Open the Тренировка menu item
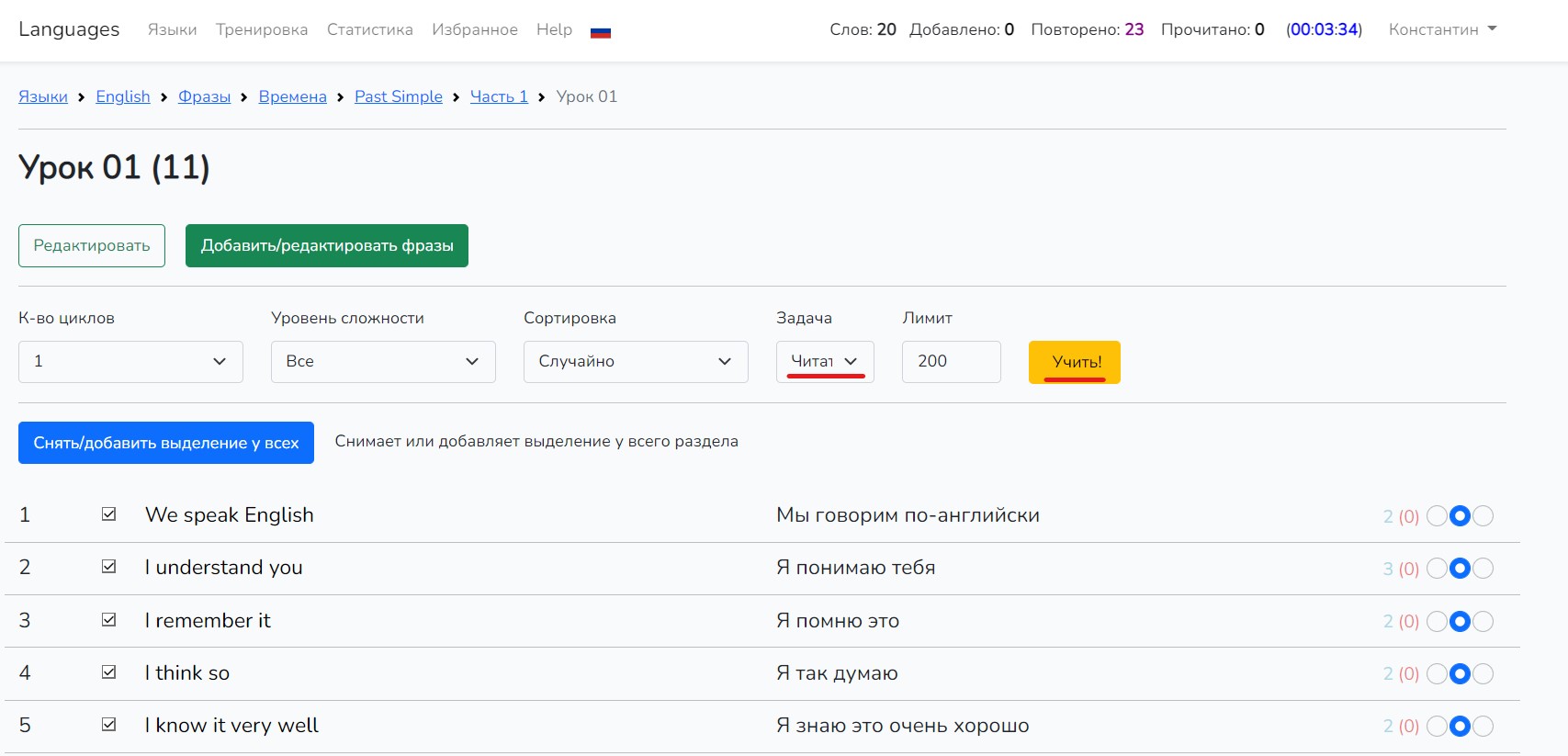 (262, 29)
